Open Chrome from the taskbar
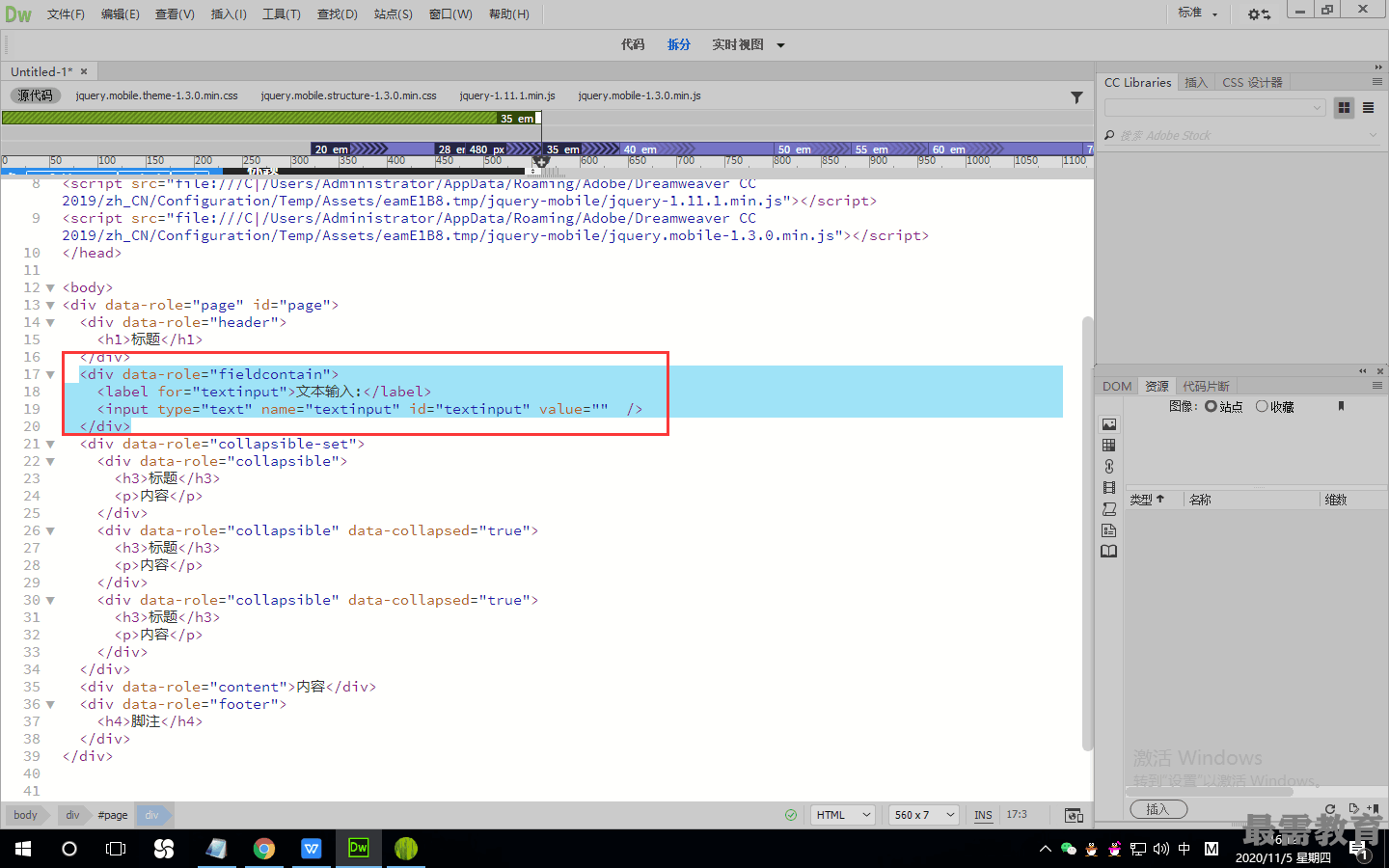Viewport: 1389px width, 868px height. (263, 849)
